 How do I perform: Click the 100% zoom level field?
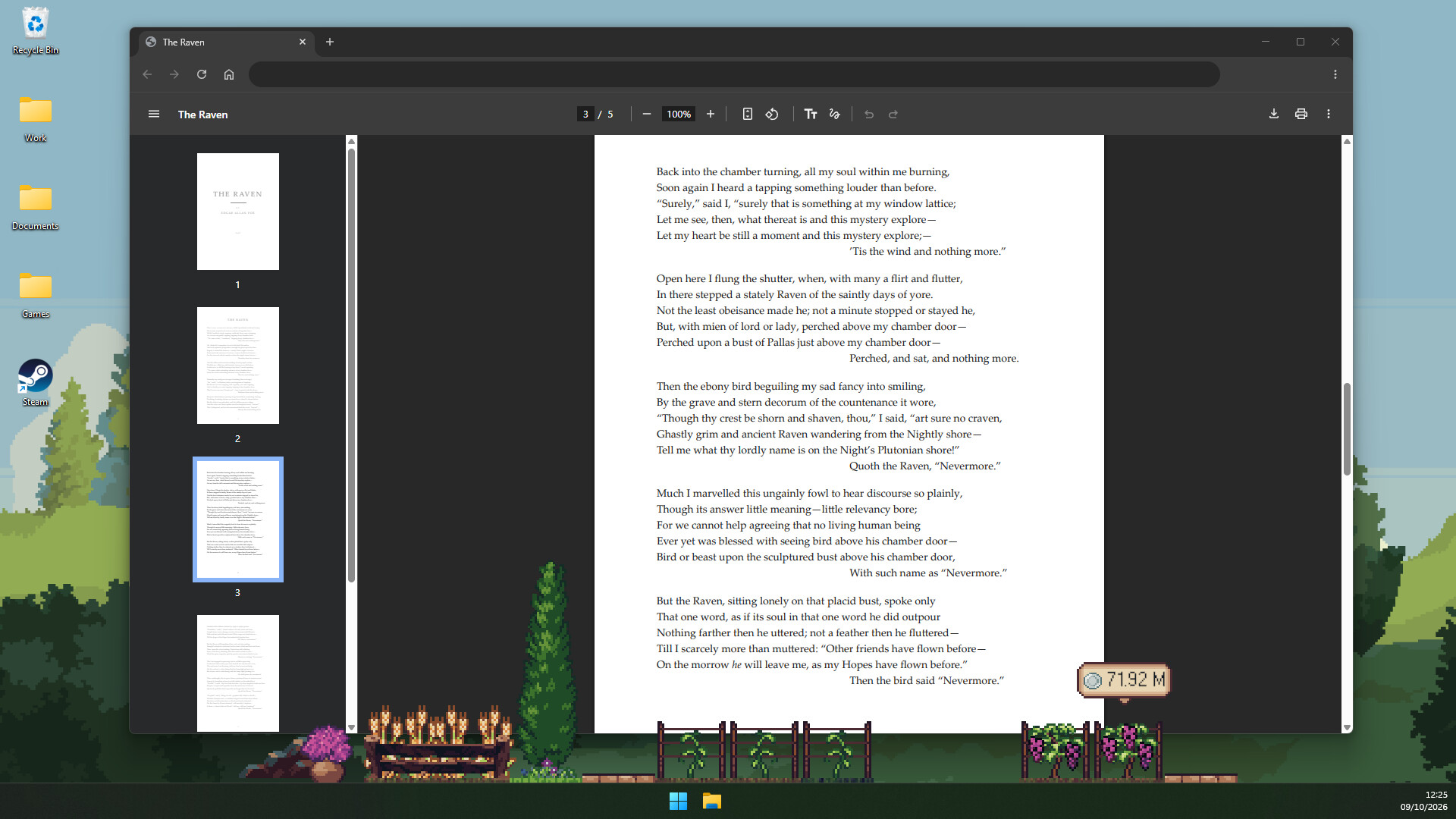coord(679,115)
